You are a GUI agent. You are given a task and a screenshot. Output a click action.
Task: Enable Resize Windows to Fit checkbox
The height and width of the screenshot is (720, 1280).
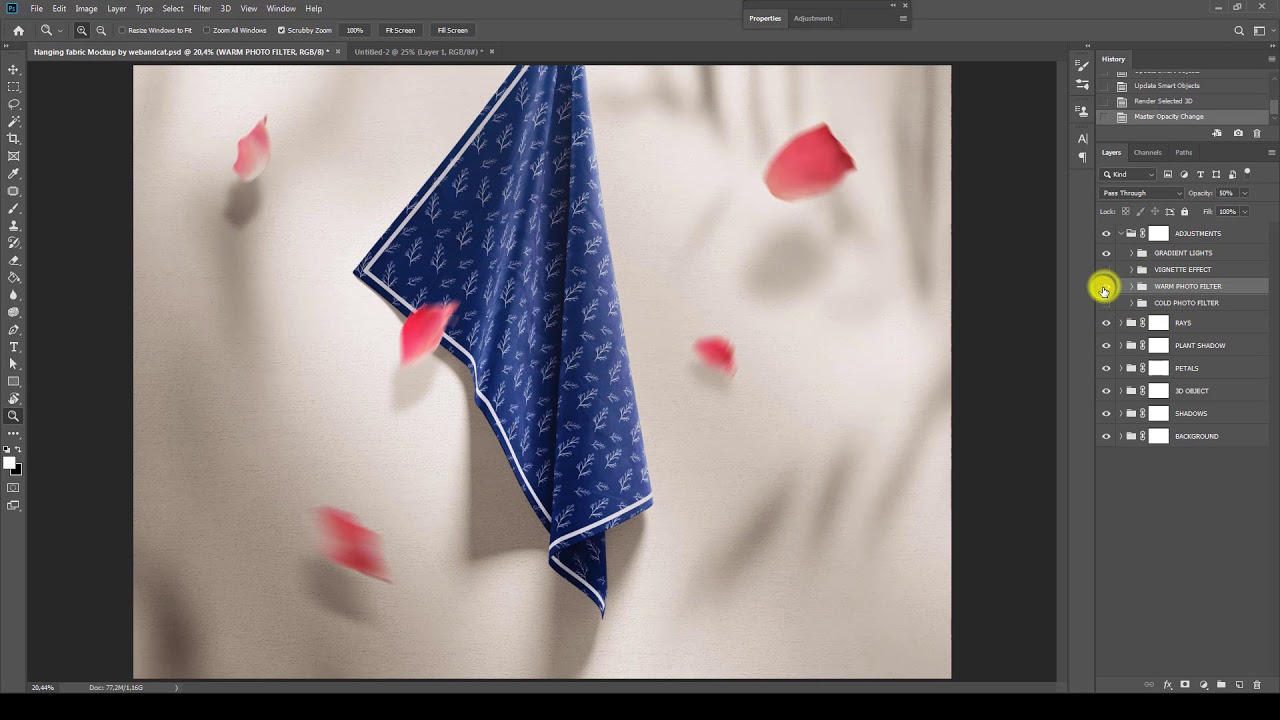pyautogui.click(x=122, y=30)
